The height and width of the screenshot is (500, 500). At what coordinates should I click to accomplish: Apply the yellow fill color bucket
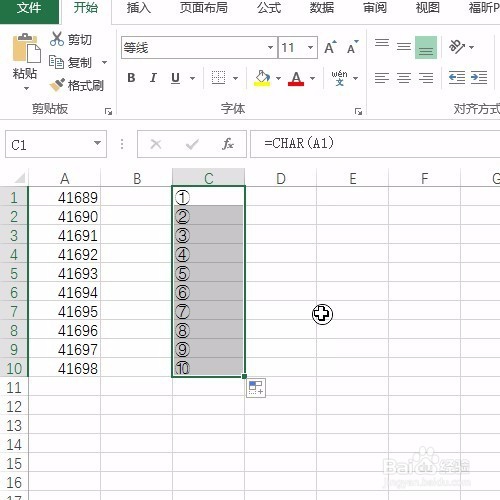pyautogui.click(x=262, y=78)
